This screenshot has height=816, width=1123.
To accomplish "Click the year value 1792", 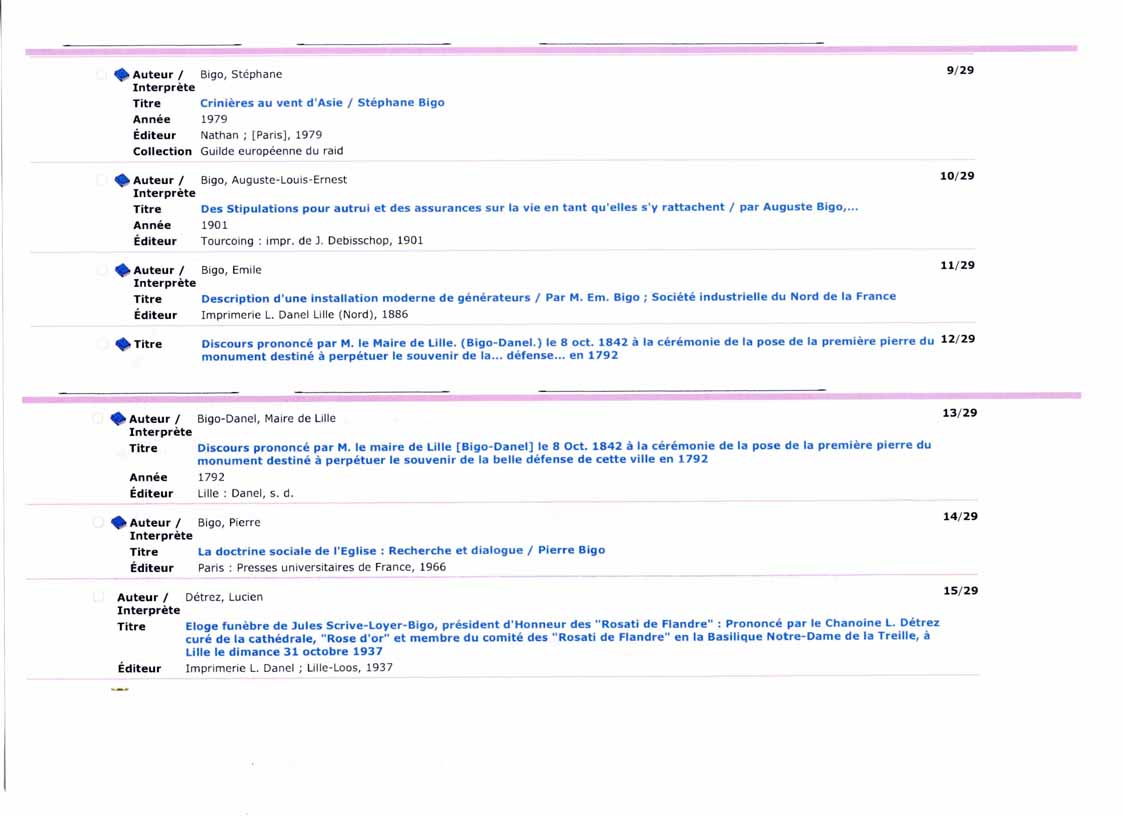I will [211, 477].
